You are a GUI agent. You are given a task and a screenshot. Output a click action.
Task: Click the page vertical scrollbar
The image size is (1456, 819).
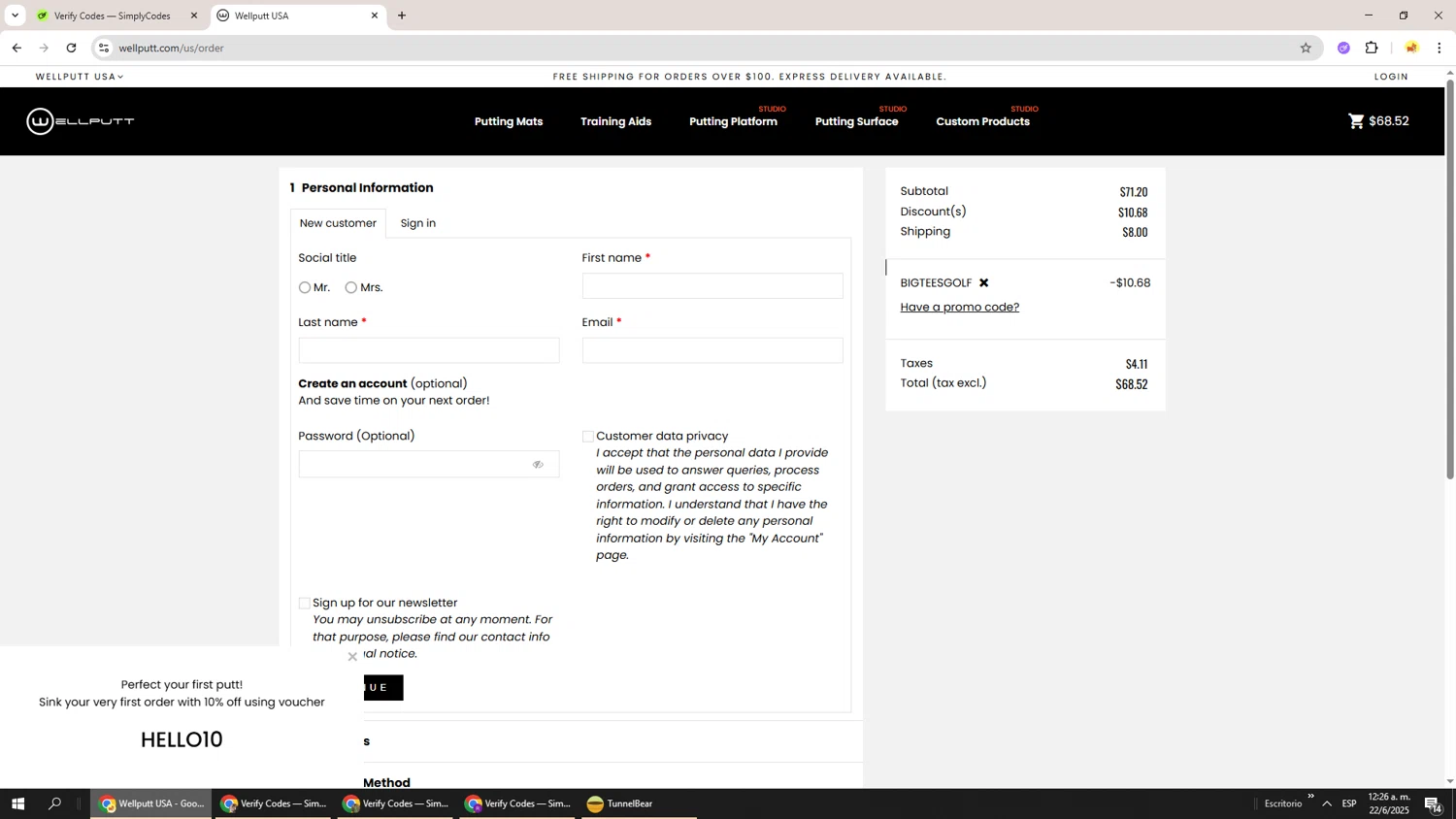[1450, 279]
